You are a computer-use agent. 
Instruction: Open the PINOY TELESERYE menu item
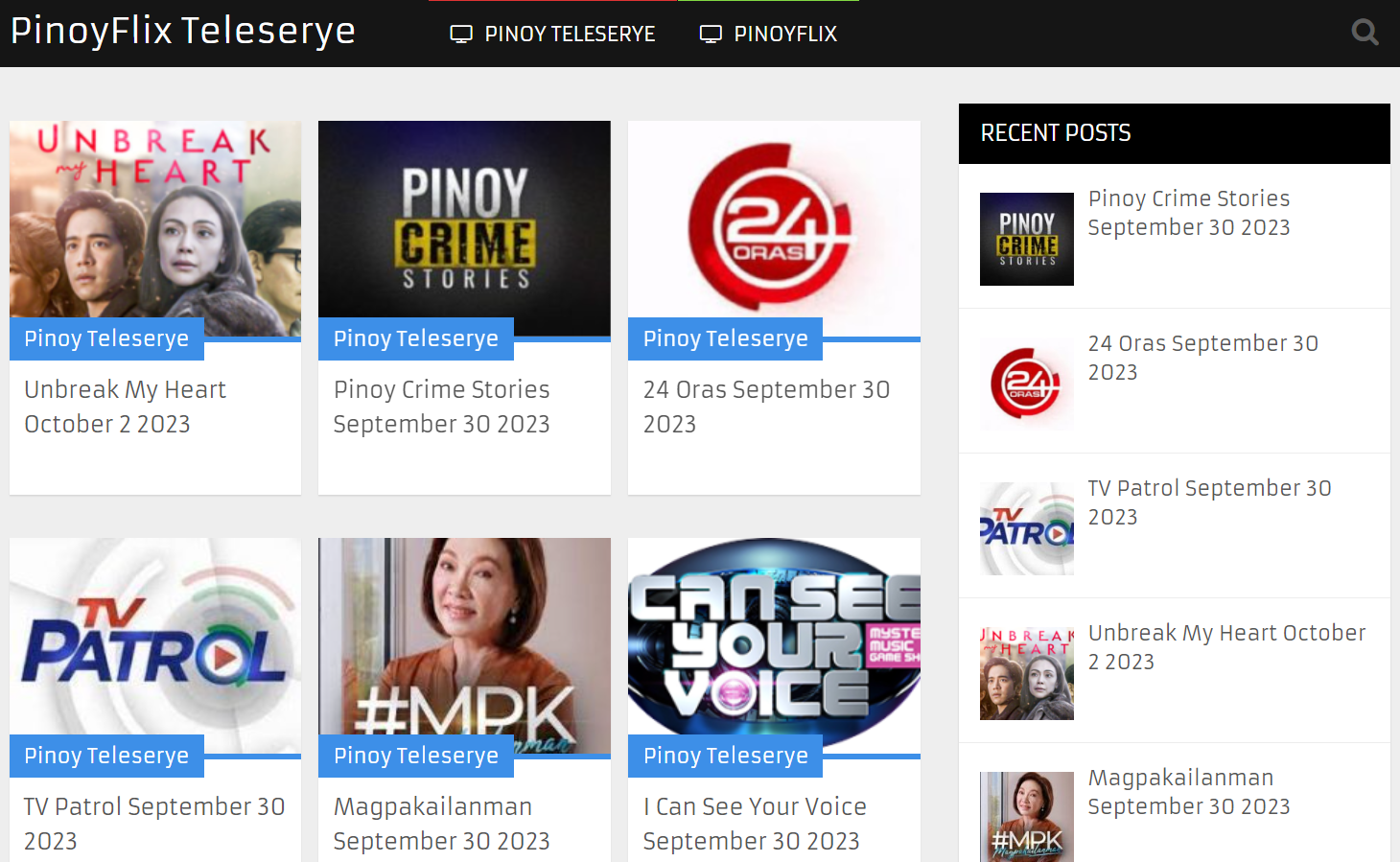[570, 34]
